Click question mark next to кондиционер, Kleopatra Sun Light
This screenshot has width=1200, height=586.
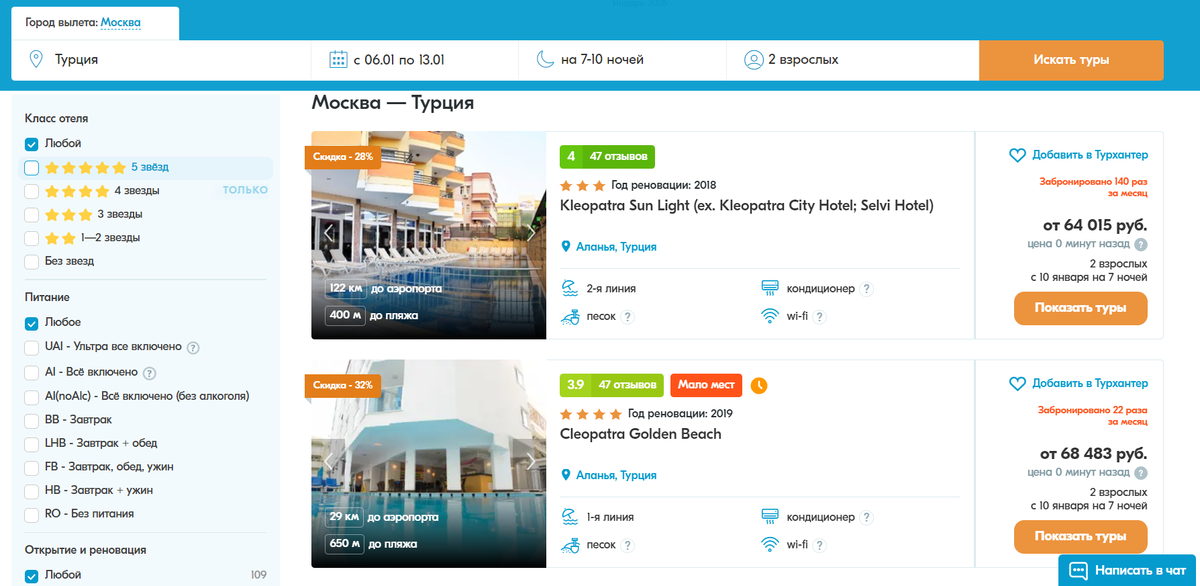point(867,289)
